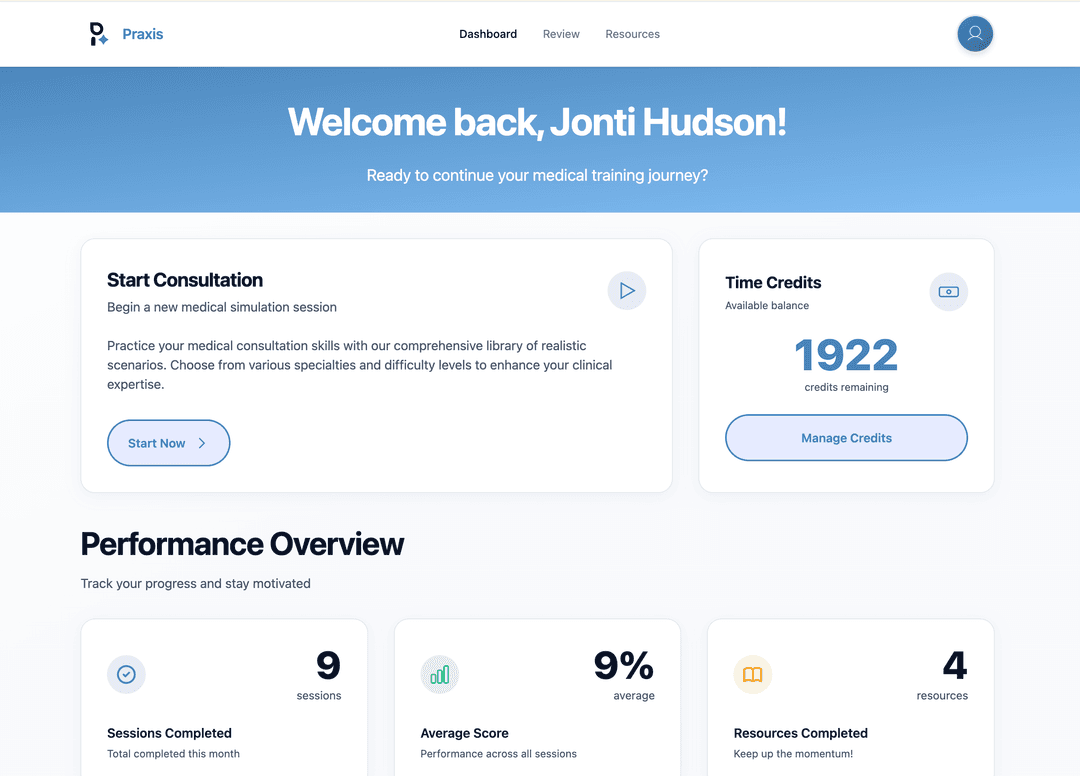Open Manage Credits
1080x776 pixels.
[x=846, y=438]
